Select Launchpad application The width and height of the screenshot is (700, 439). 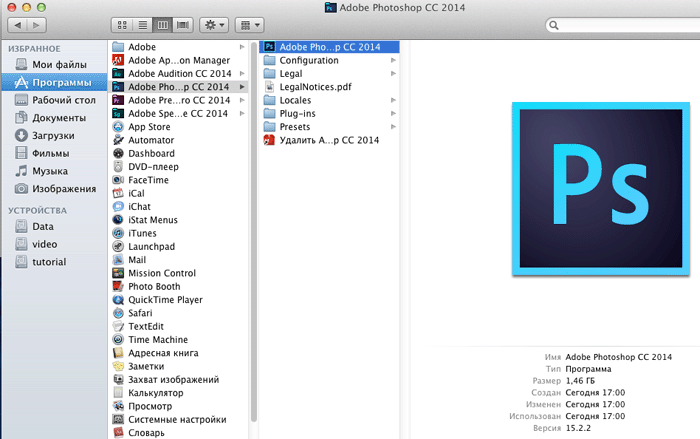tap(179, 247)
